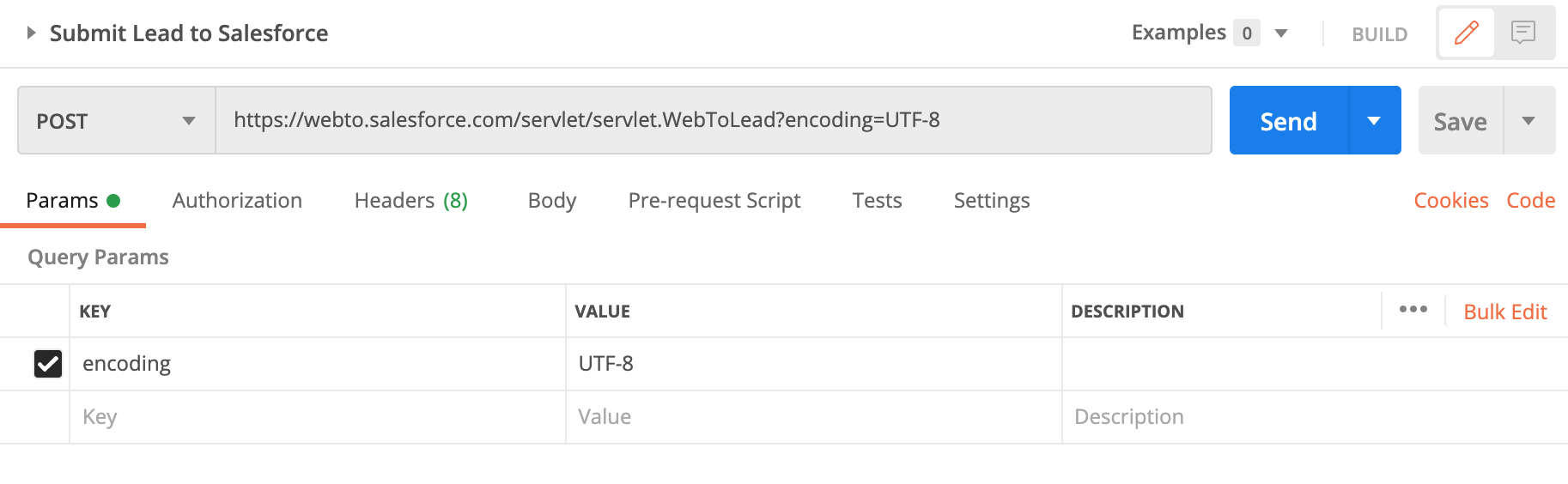
Task: Click the pencil edit icon
Action: 1467,33
